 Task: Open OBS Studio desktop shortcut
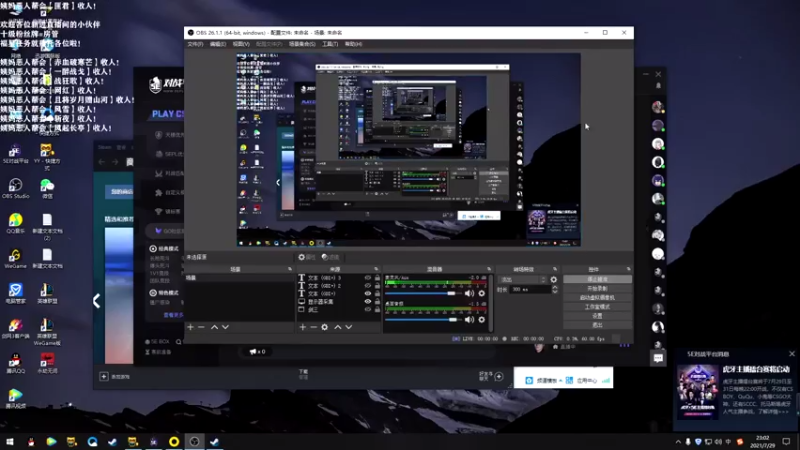[x=15, y=188]
